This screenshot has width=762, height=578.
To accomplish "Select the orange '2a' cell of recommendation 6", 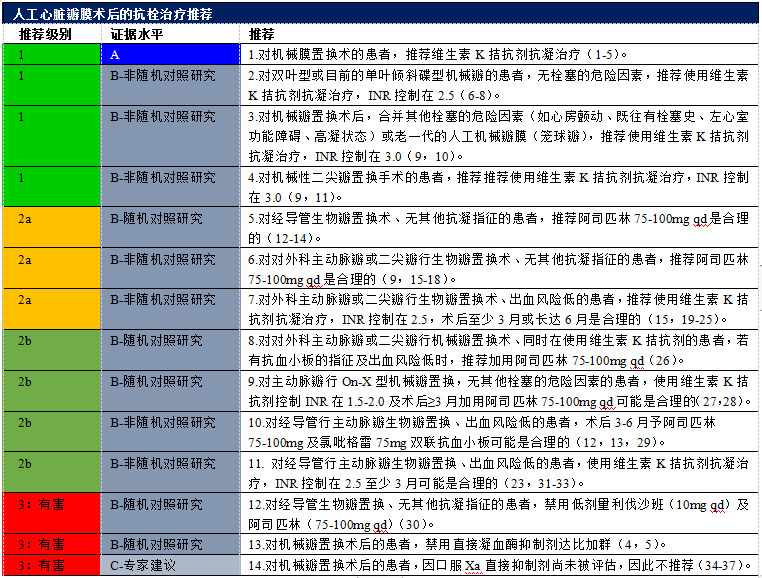I will pyautogui.click(x=52, y=268).
